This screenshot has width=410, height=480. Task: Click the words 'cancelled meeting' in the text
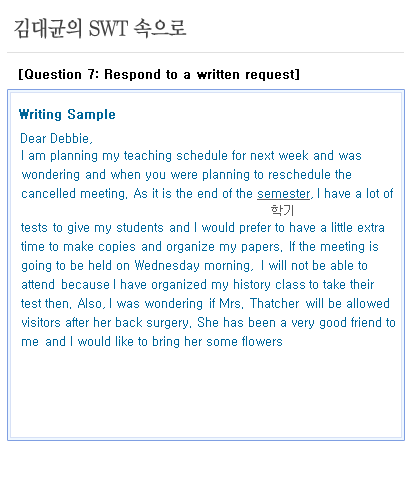[x=73, y=194]
